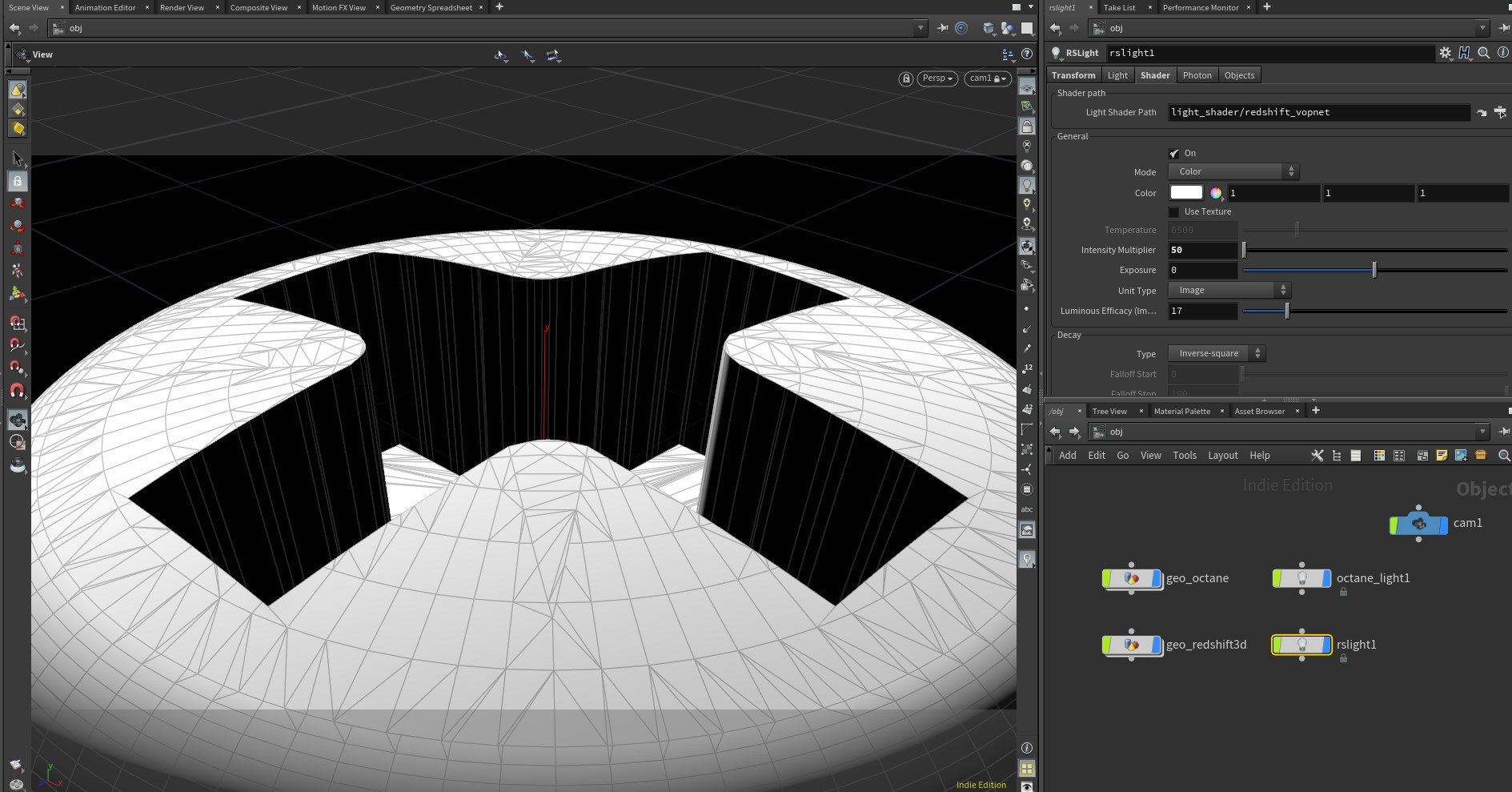Click the Intensity Multiplier input field

[x=1202, y=250]
